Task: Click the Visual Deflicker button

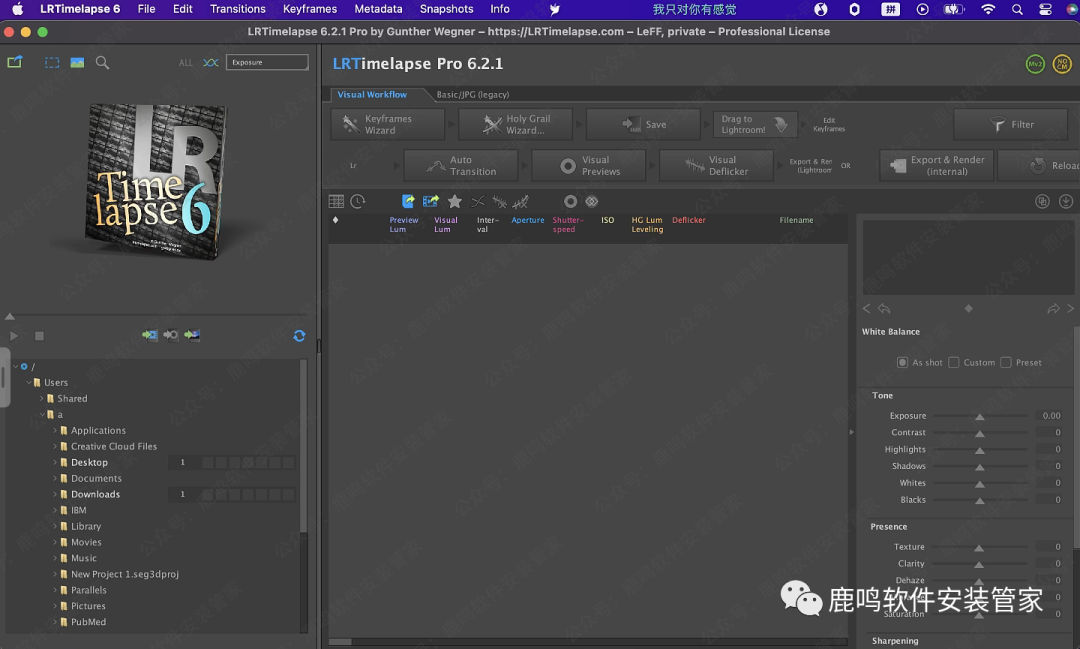Action: [715, 165]
